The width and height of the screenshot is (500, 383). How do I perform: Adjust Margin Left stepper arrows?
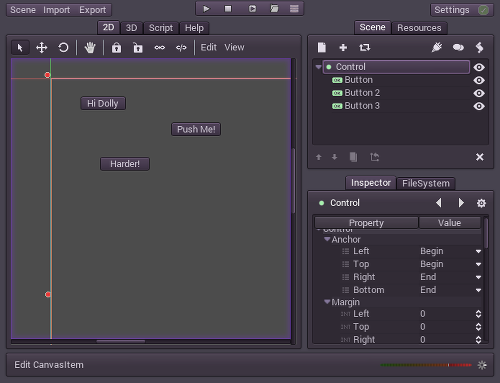click(478, 314)
